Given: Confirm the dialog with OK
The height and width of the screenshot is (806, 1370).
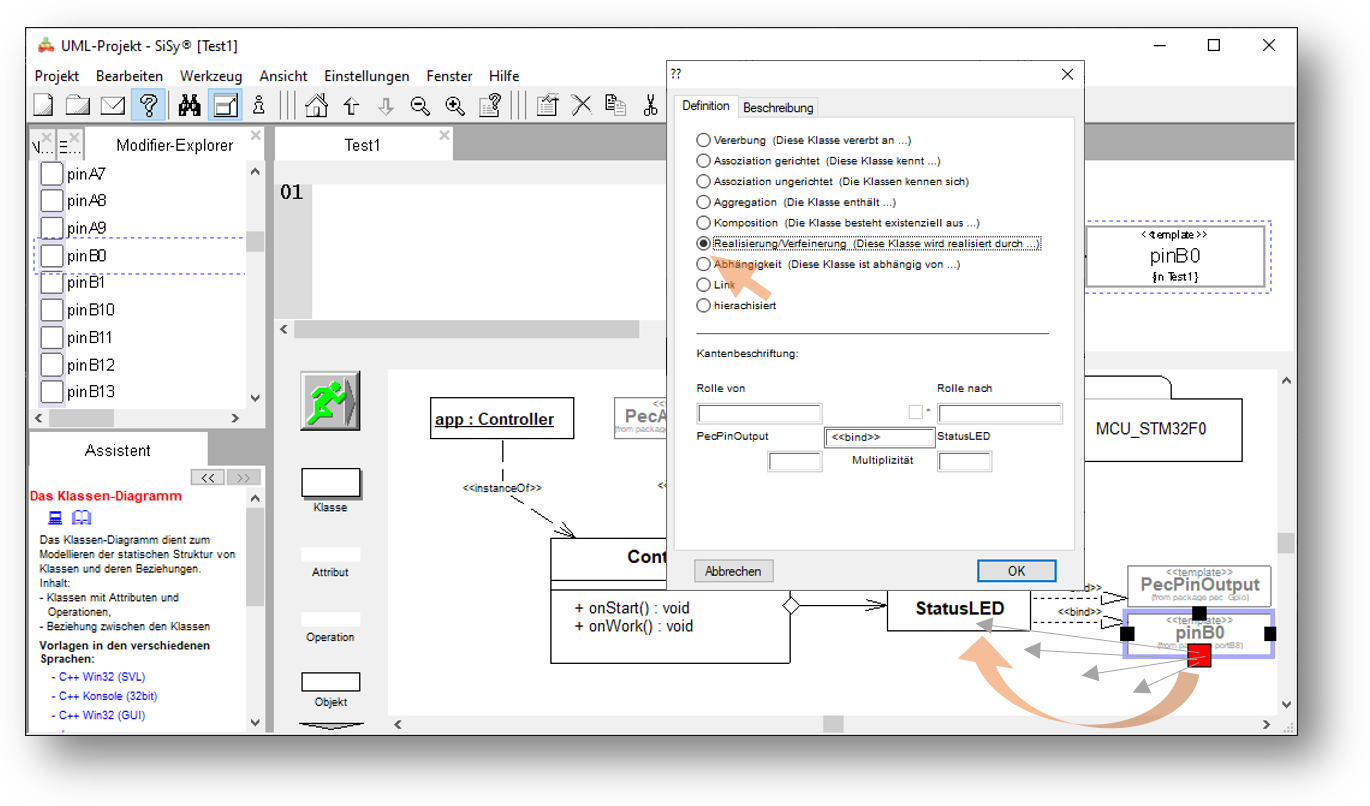Looking at the screenshot, I should coord(1016,571).
